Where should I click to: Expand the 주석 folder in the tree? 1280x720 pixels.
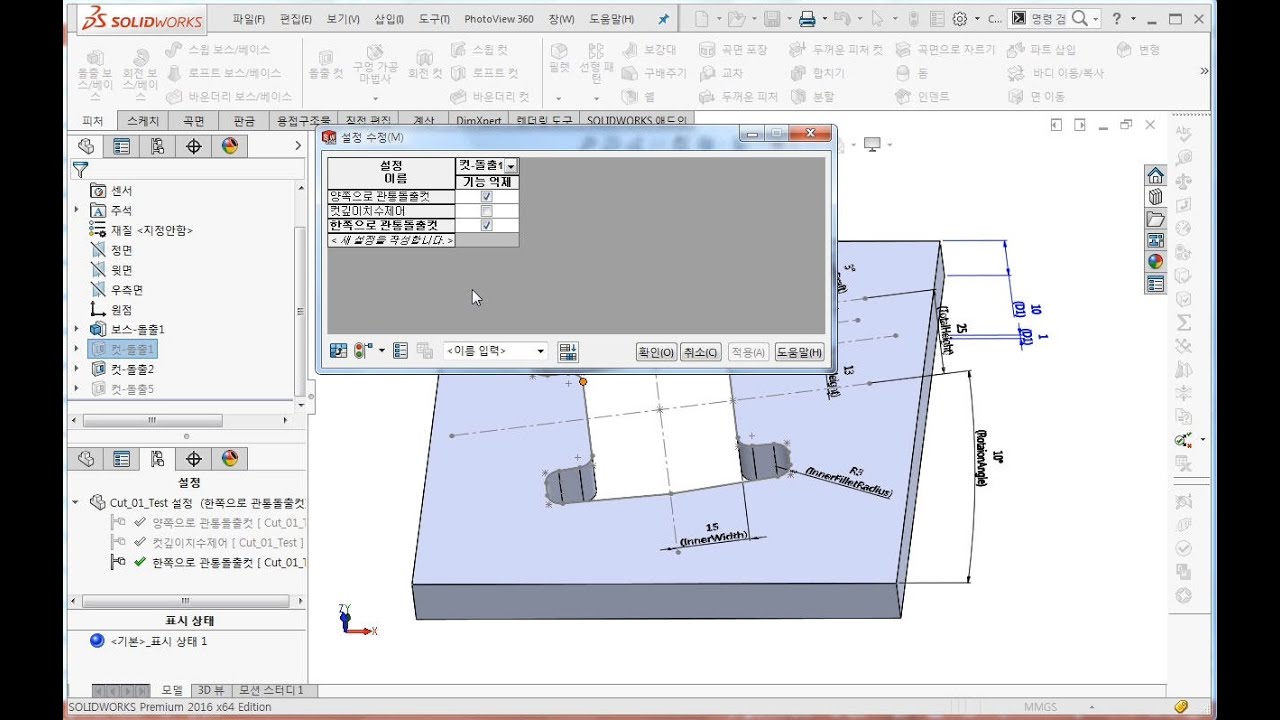pyautogui.click(x=77, y=210)
